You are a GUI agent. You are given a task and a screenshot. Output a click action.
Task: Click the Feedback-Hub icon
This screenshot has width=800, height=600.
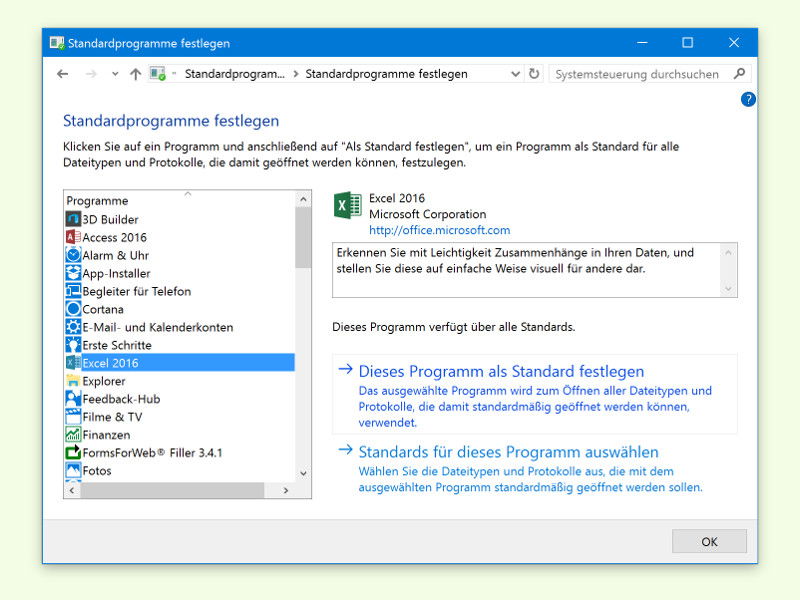(73, 399)
